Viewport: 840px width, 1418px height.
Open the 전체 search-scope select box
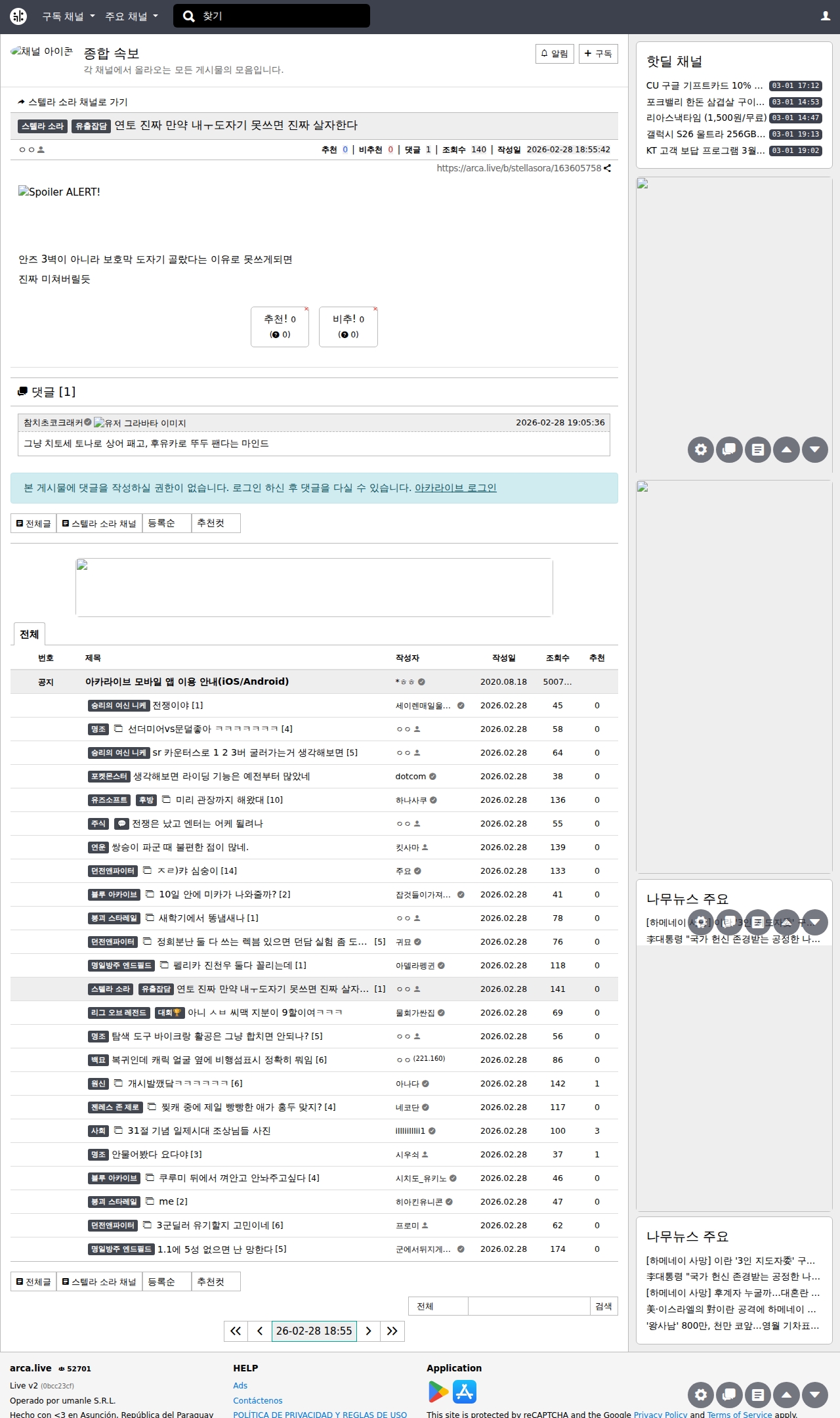[438, 1306]
